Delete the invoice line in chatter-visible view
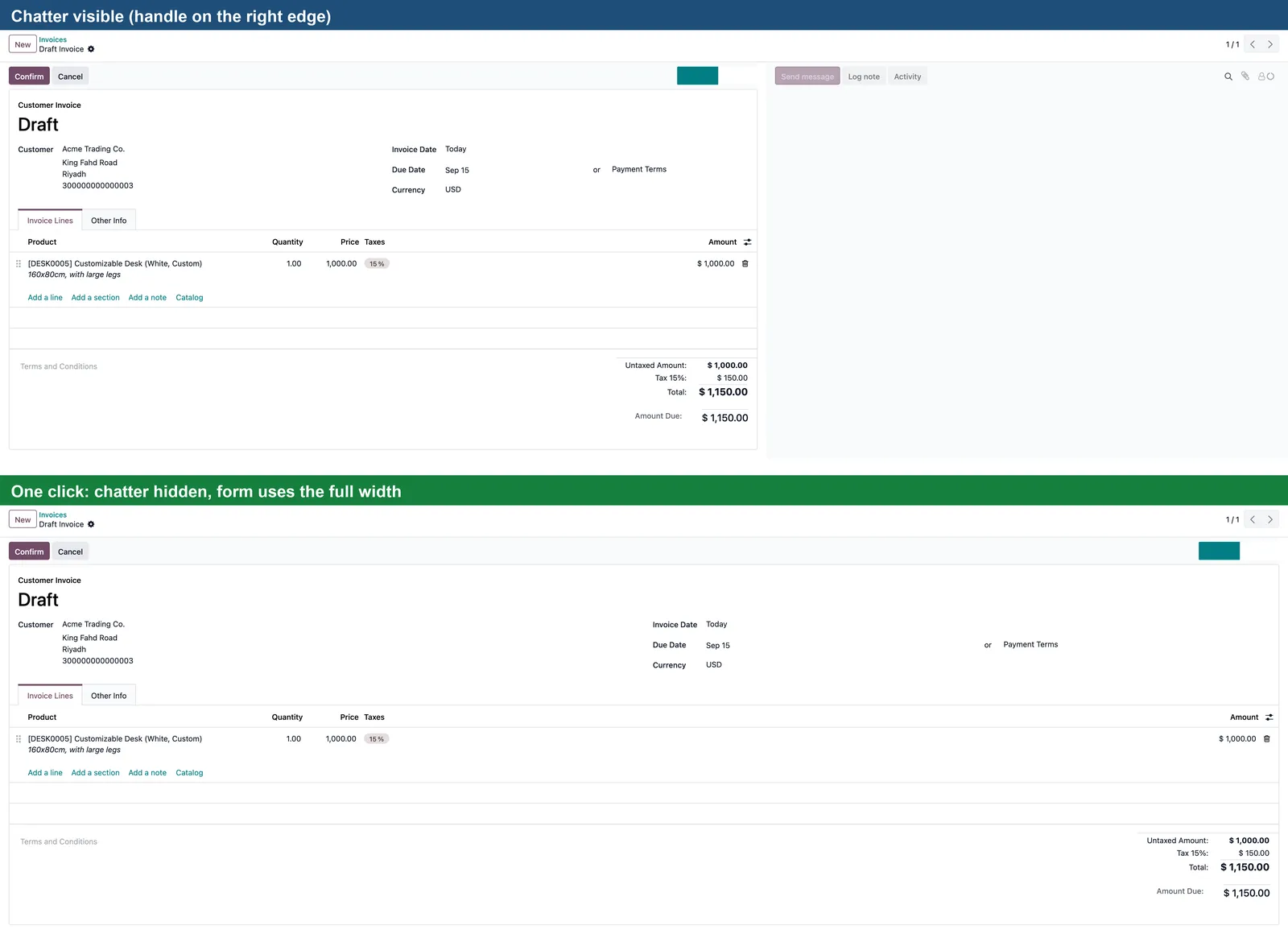 (x=745, y=263)
